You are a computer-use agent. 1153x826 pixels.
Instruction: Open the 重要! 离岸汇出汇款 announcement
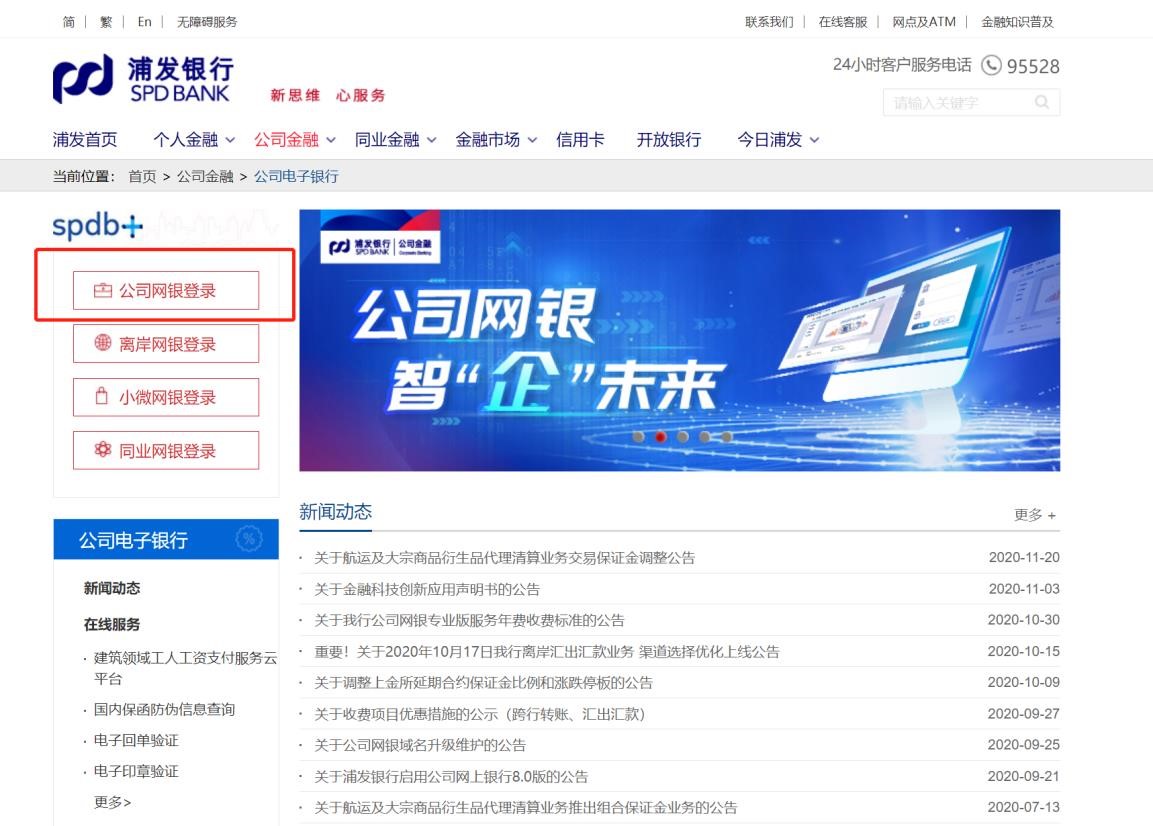(x=546, y=652)
